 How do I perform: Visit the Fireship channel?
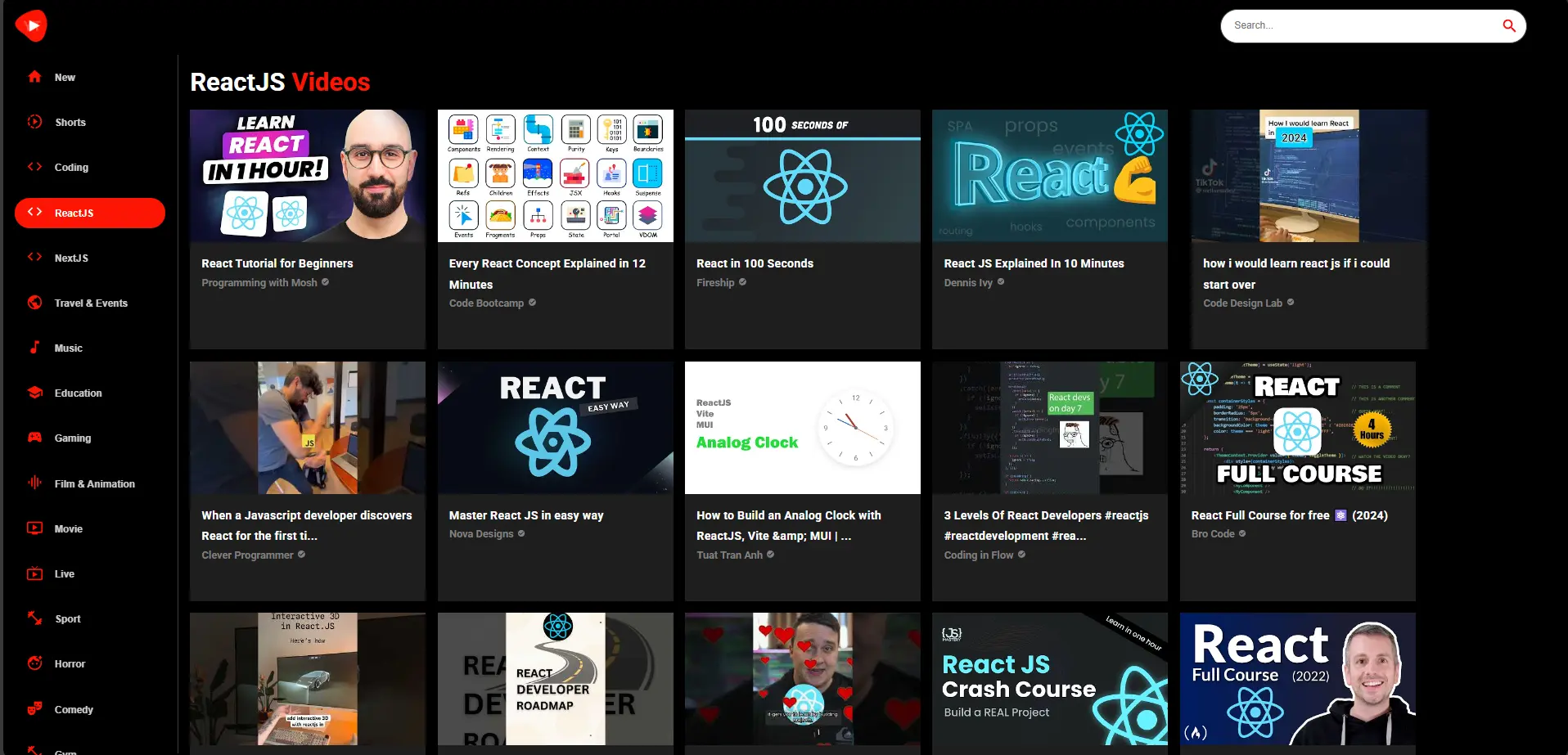point(715,282)
